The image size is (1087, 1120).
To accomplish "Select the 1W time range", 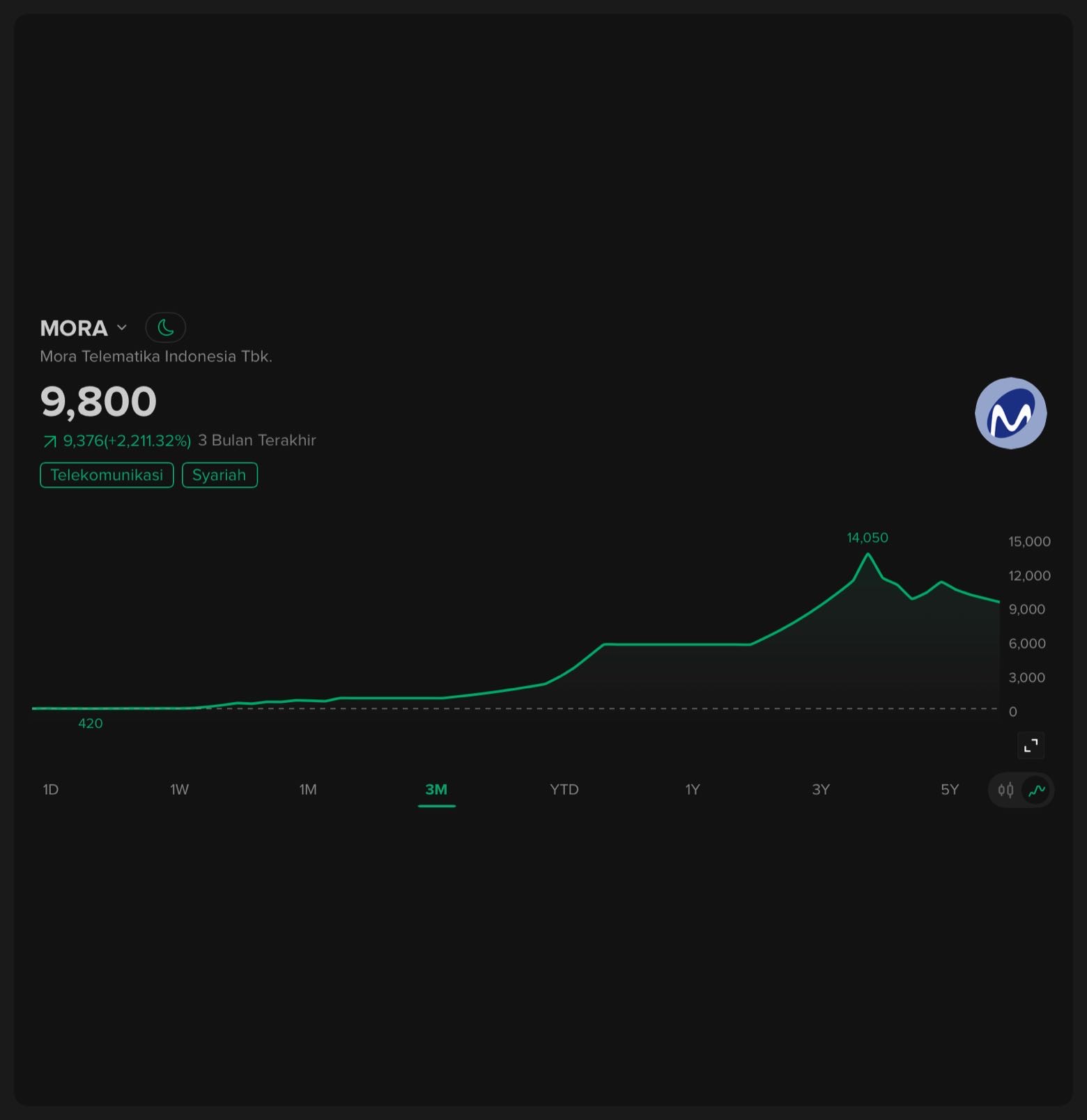I will coord(179,789).
